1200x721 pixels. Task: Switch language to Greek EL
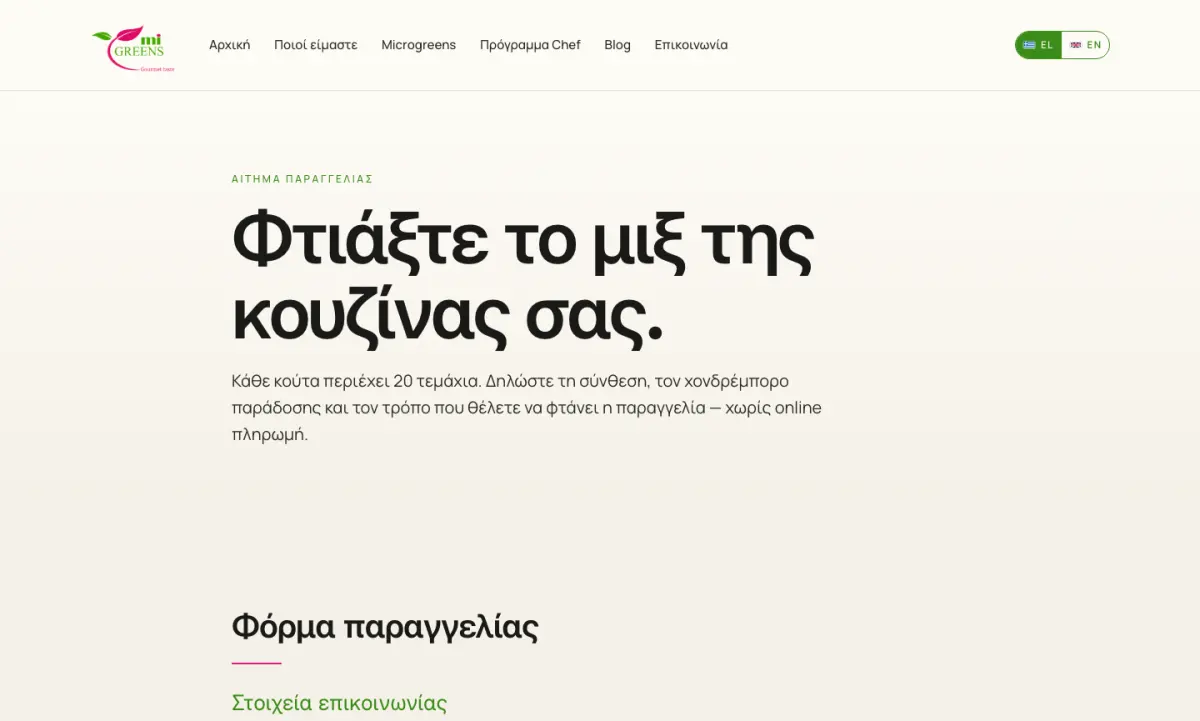[x=1038, y=45]
